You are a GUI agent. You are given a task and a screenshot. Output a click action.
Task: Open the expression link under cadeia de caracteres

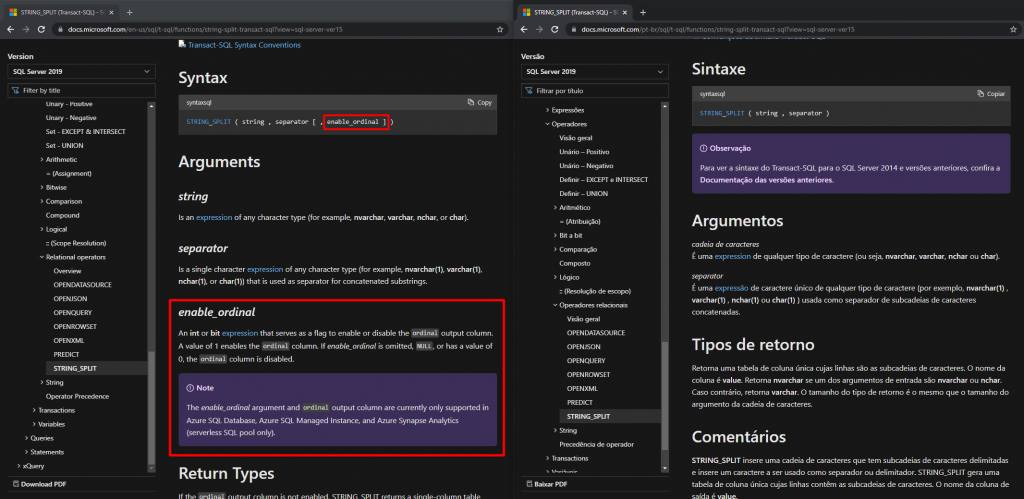pos(733,257)
